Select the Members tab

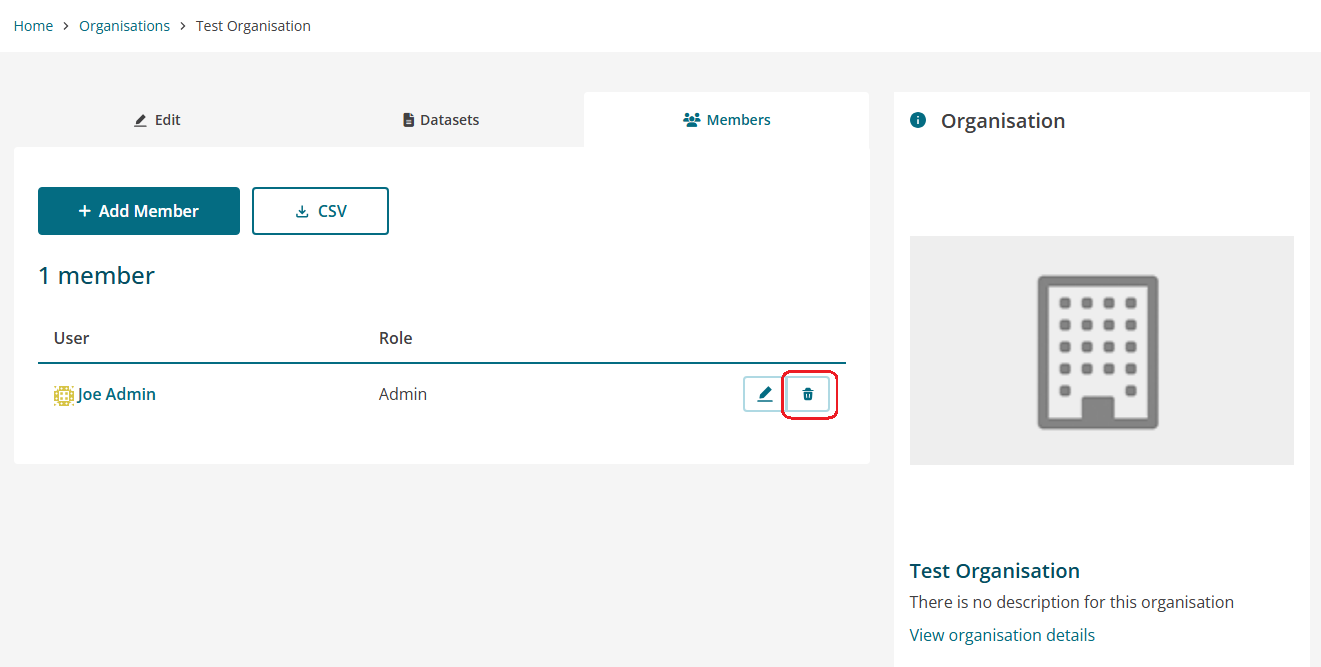click(x=727, y=120)
